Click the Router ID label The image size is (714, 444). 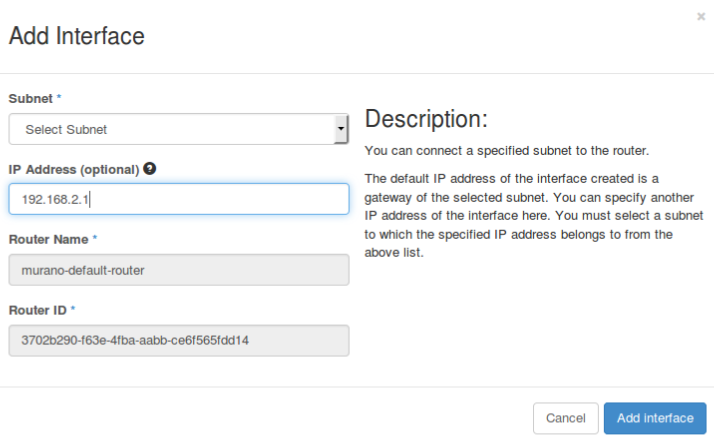tap(37, 310)
